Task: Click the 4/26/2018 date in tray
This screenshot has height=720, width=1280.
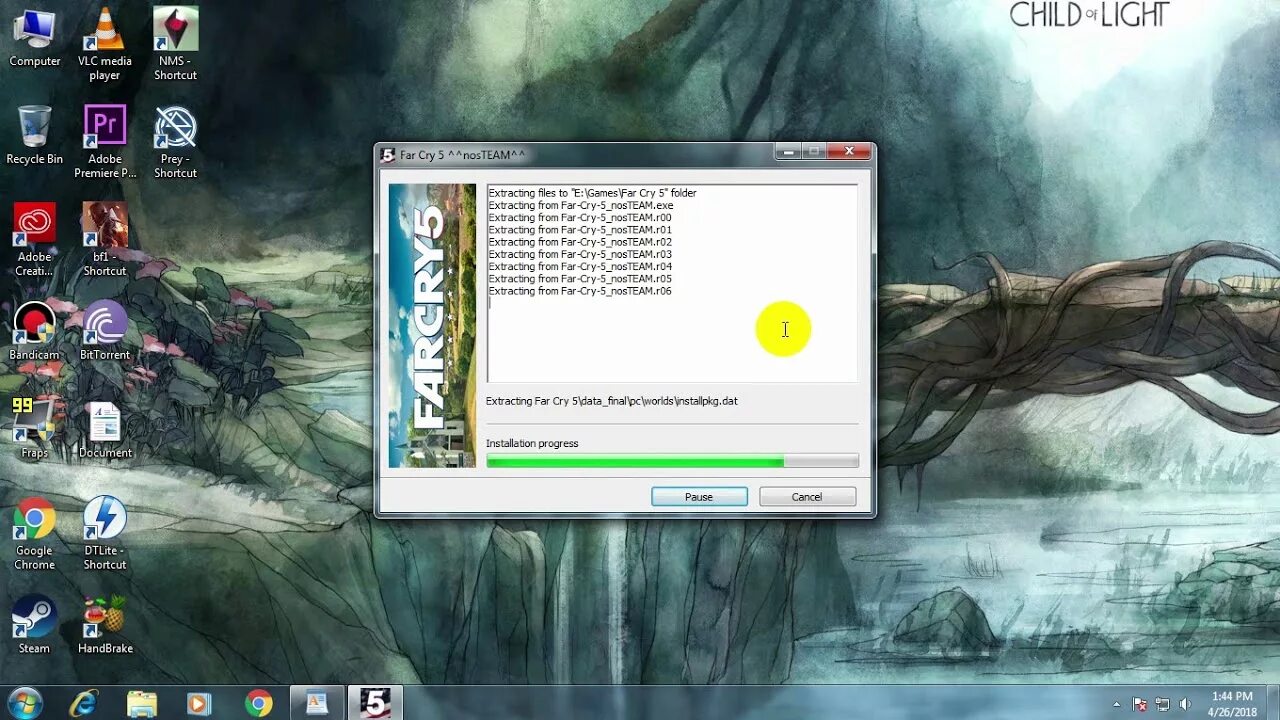Action: [1232, 712]
